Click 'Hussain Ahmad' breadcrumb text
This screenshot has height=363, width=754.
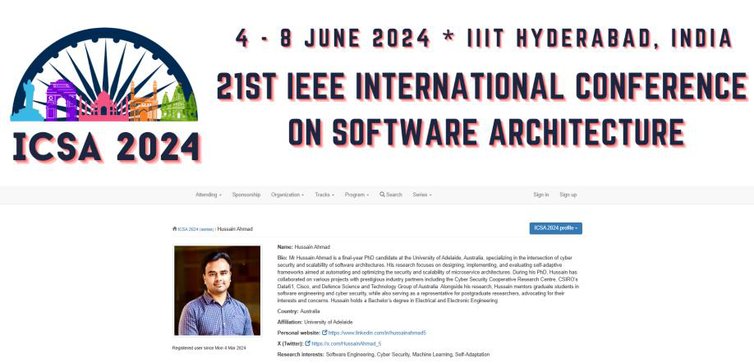pyautogui.click(x=235, y=229)
